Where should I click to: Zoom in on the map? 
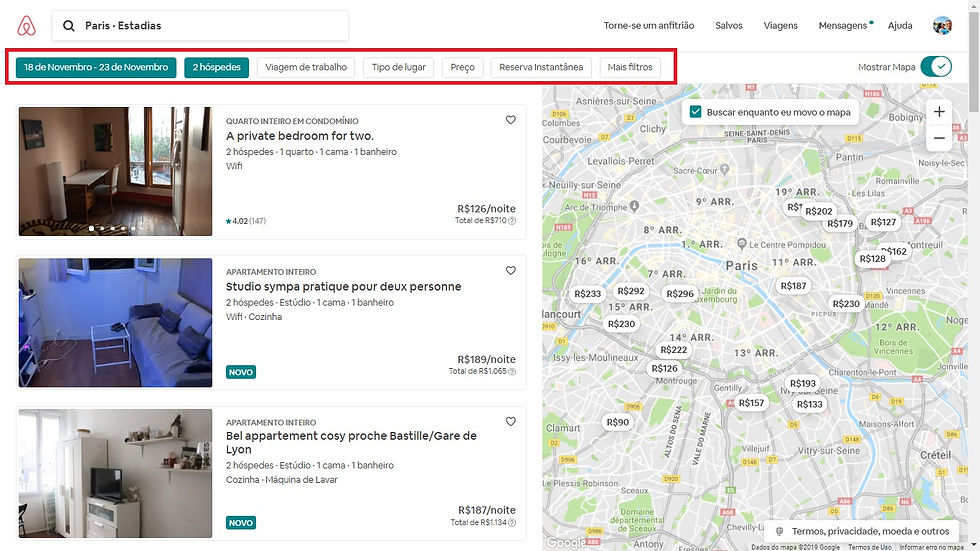click(x=939, y=112)
